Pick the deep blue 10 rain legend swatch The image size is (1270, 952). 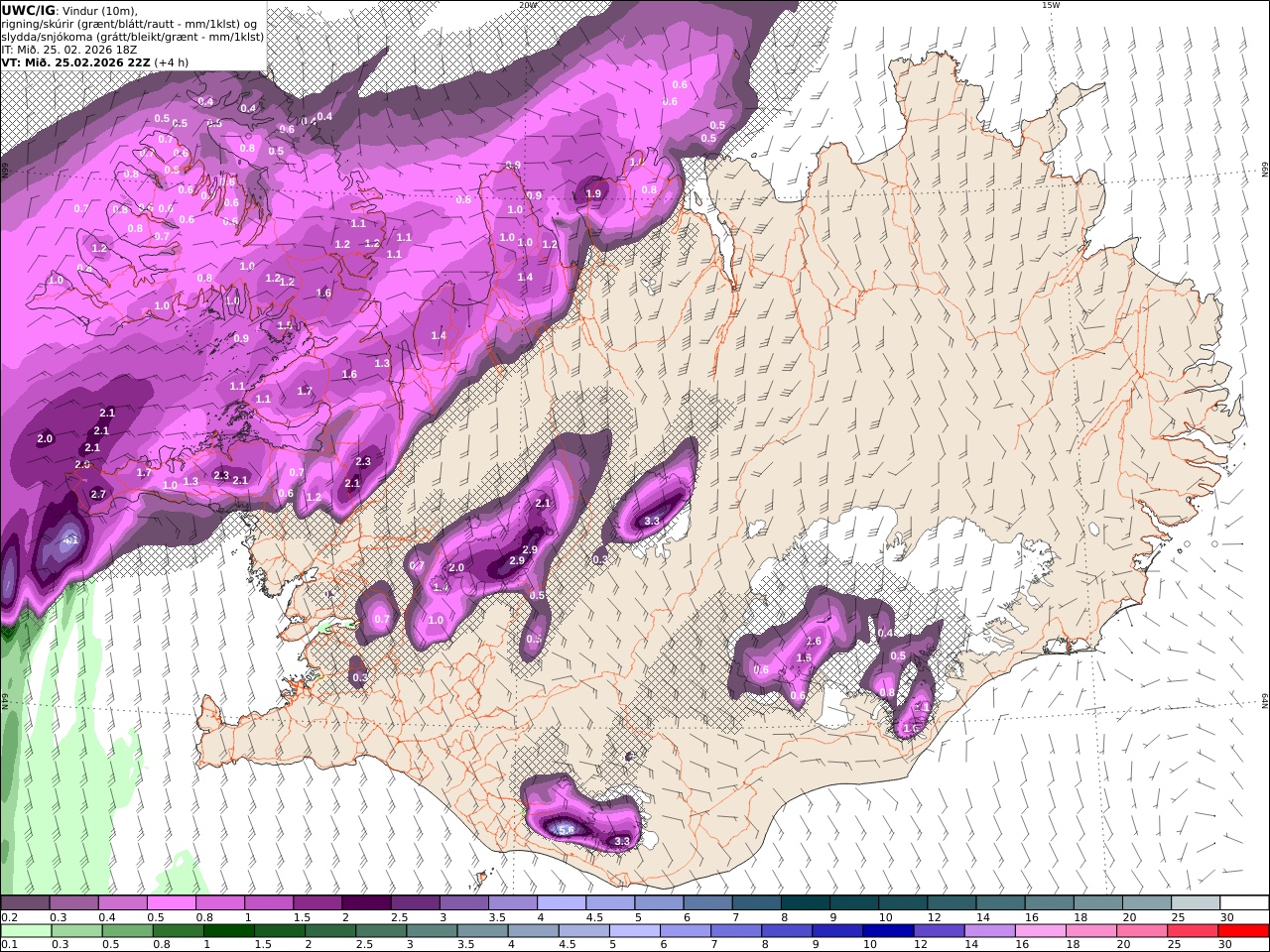tap(888, 931)
